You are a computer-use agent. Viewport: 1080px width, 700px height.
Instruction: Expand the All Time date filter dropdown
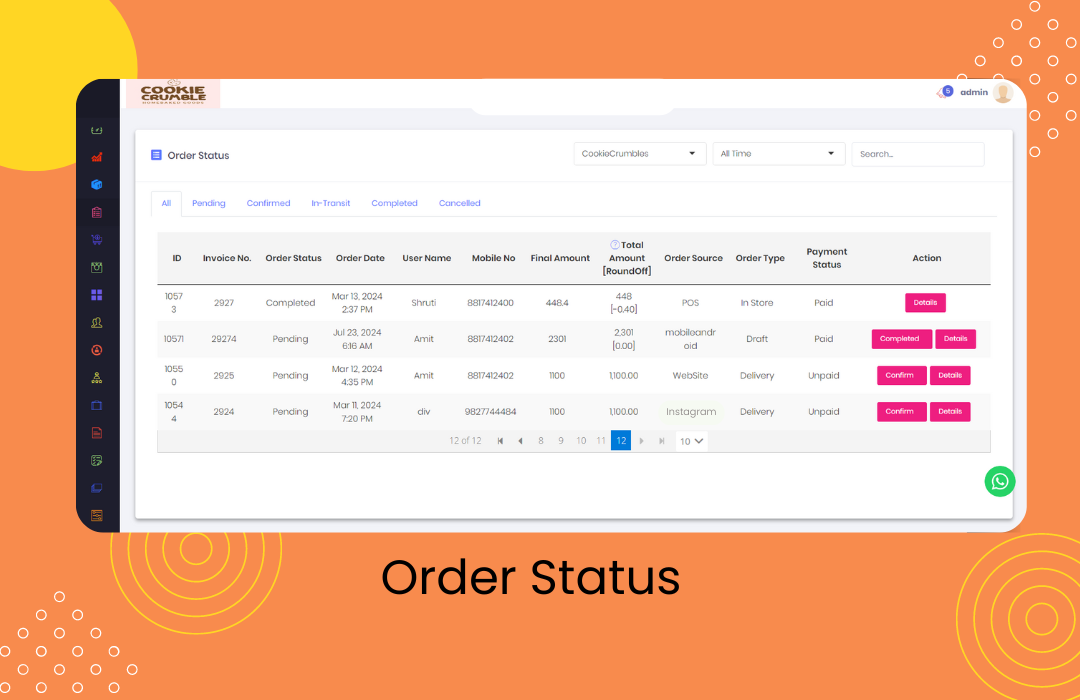coord(778,153)
